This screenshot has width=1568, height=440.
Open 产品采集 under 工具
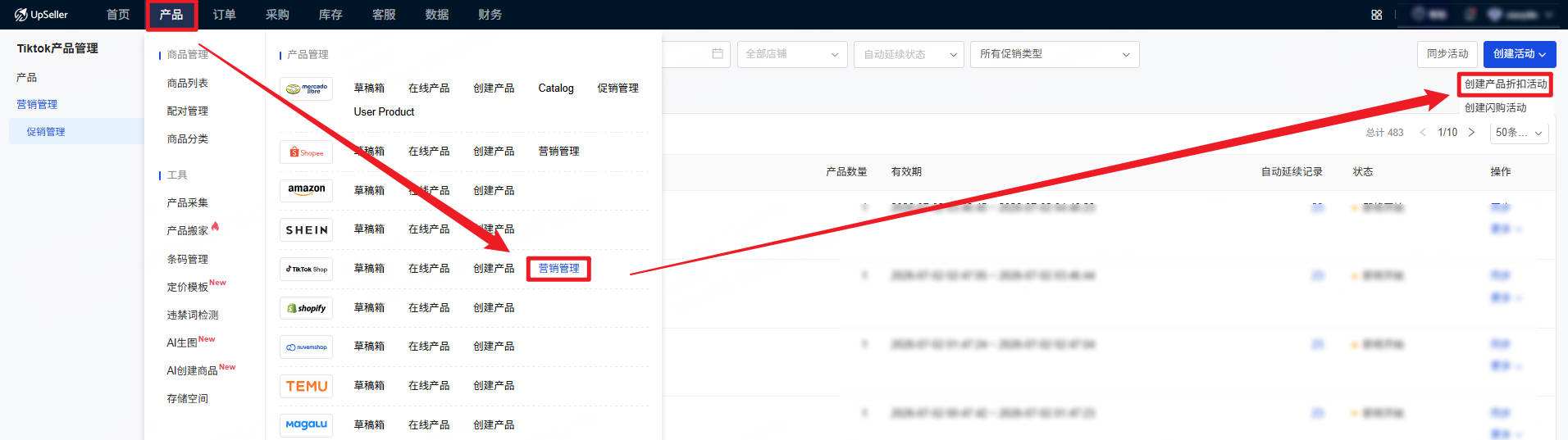187,202
